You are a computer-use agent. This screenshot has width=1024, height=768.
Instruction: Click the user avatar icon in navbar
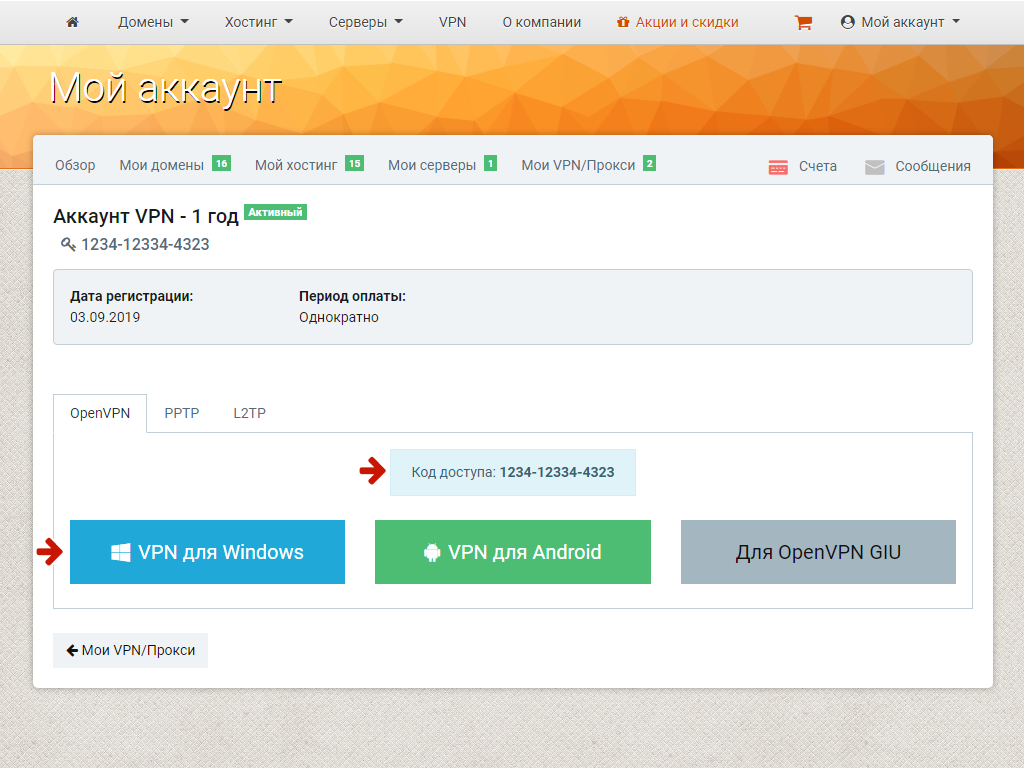848,22
